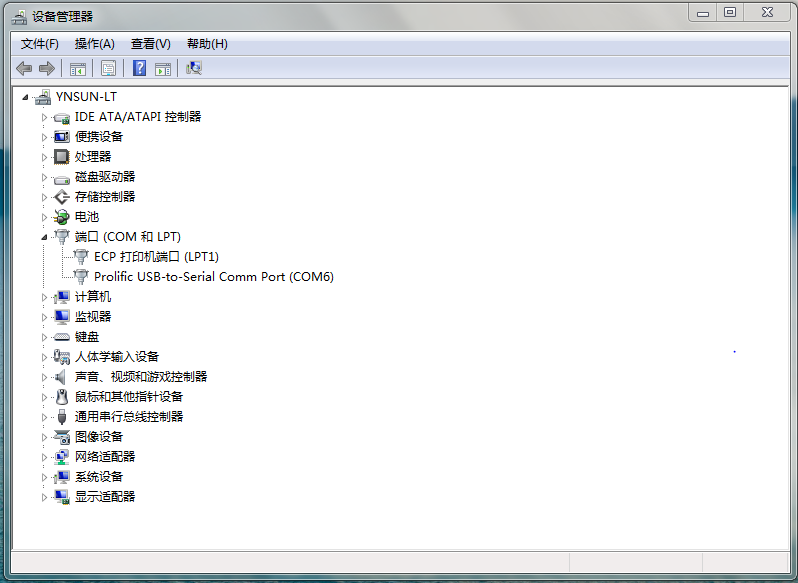Click the IDE ATA/ATAPI 控制器 icon

(x=62, y=117)
